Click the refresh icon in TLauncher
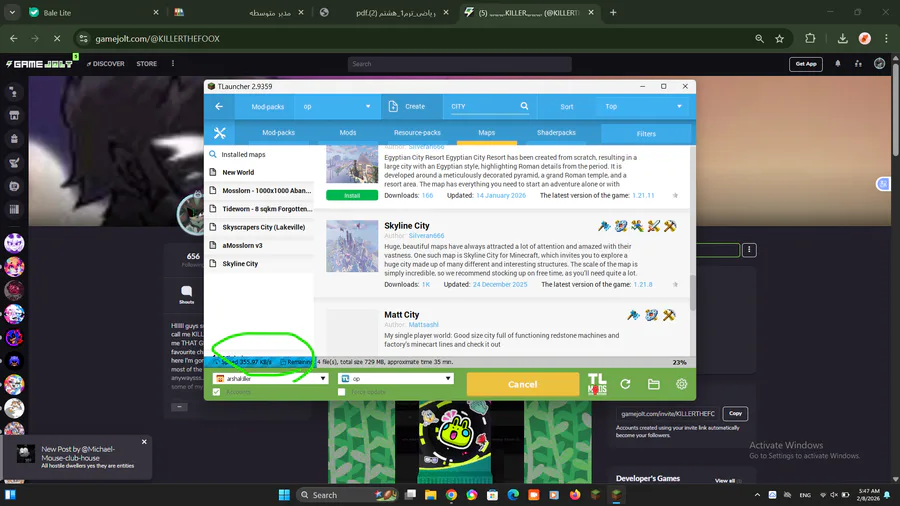The width and height of the screenshot is (900, 506). click(625, 384)
